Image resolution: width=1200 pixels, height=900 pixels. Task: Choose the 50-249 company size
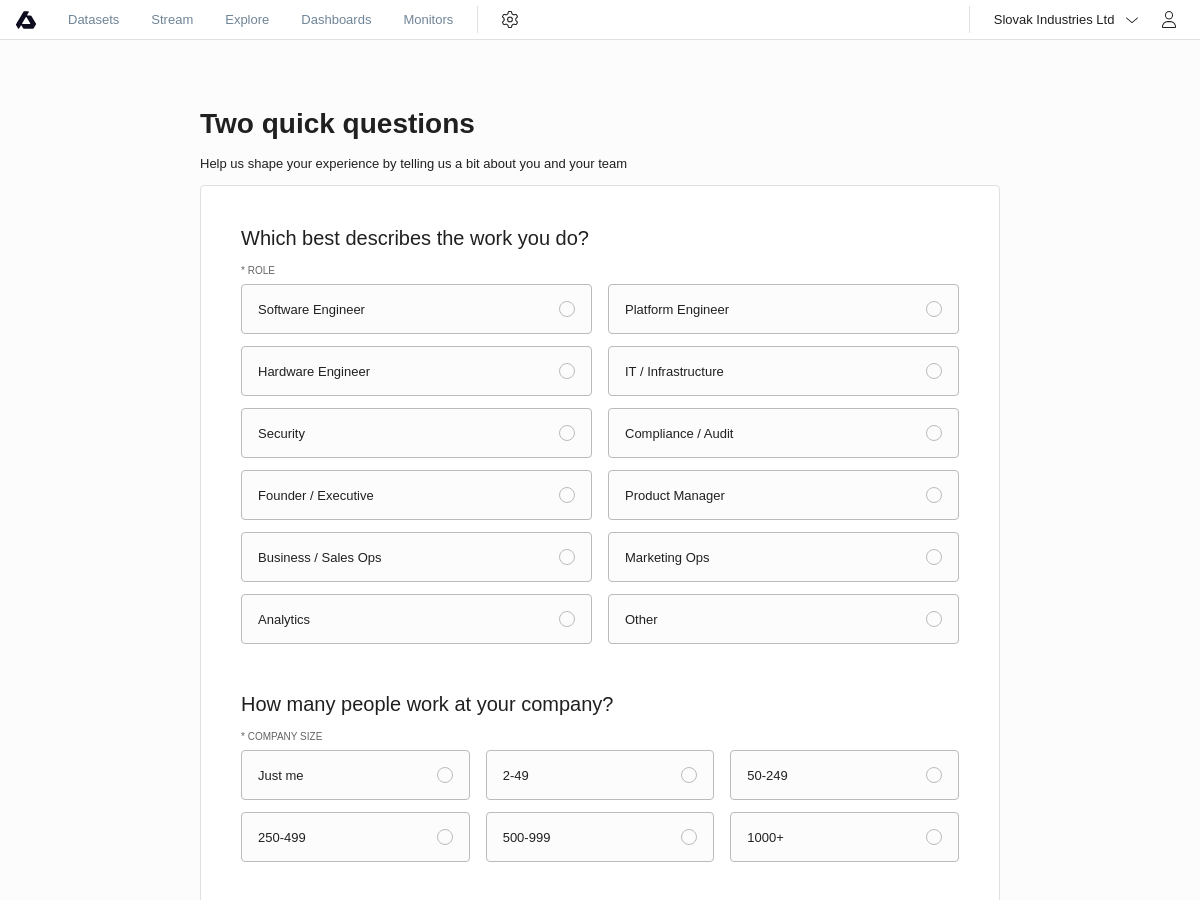tap(844, 775)
